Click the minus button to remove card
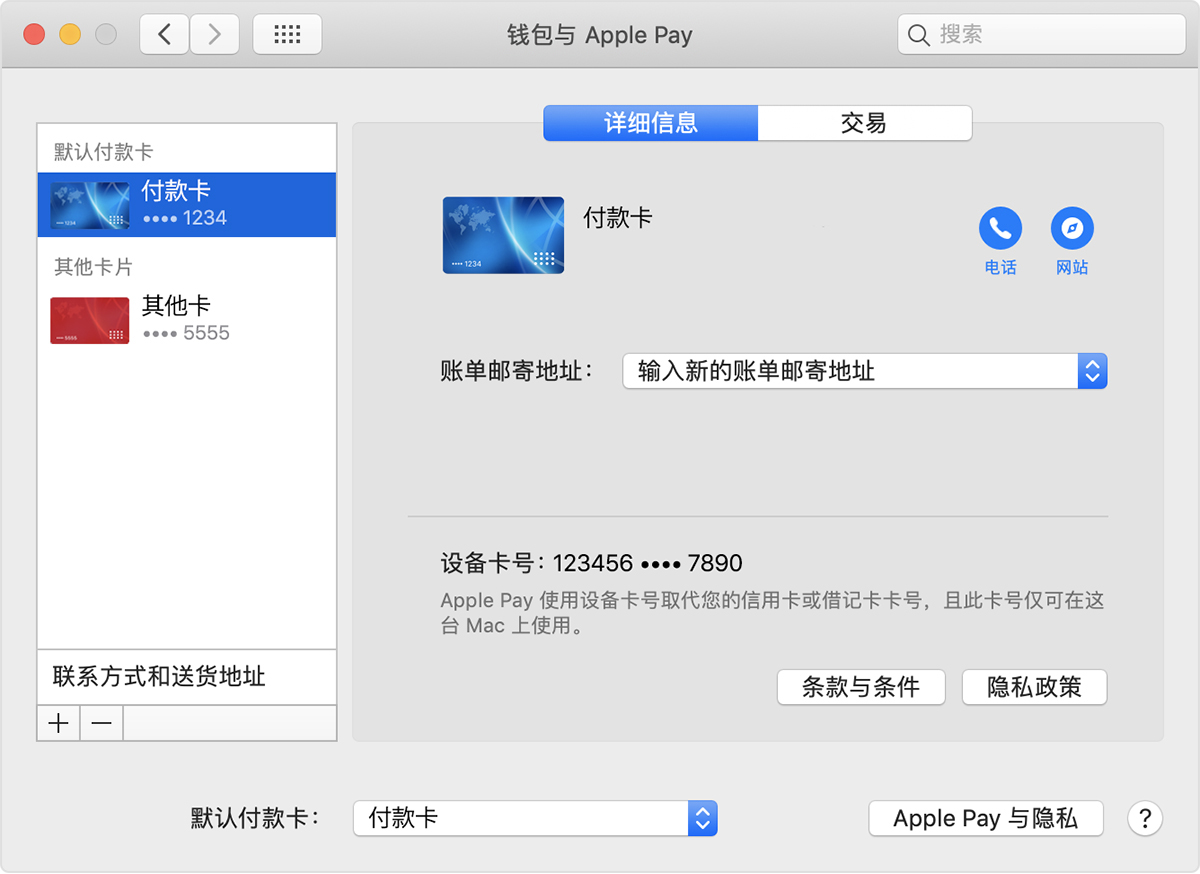The width and height of the screenshot is (1200, 874). 102,723
